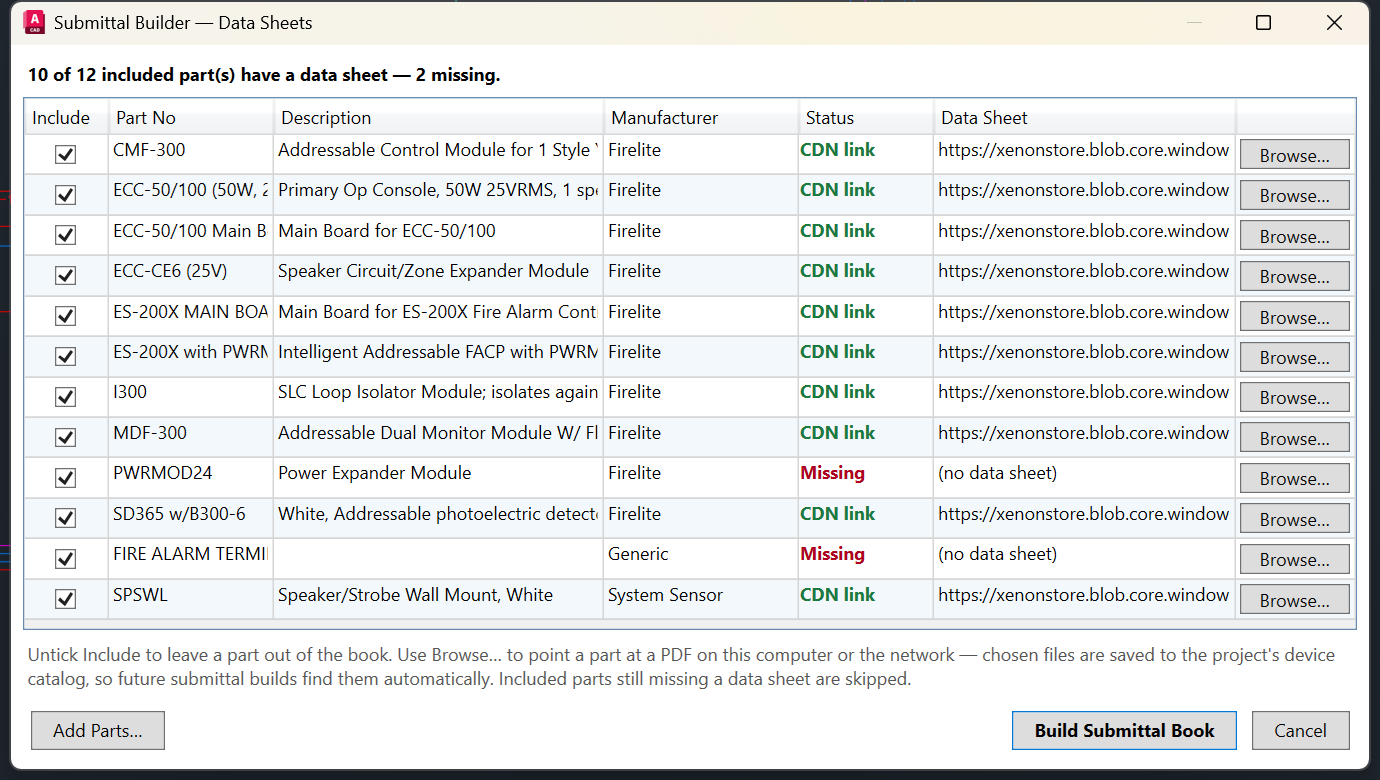Cancel the Submittal Builder dialog

tap(1300, 731)
